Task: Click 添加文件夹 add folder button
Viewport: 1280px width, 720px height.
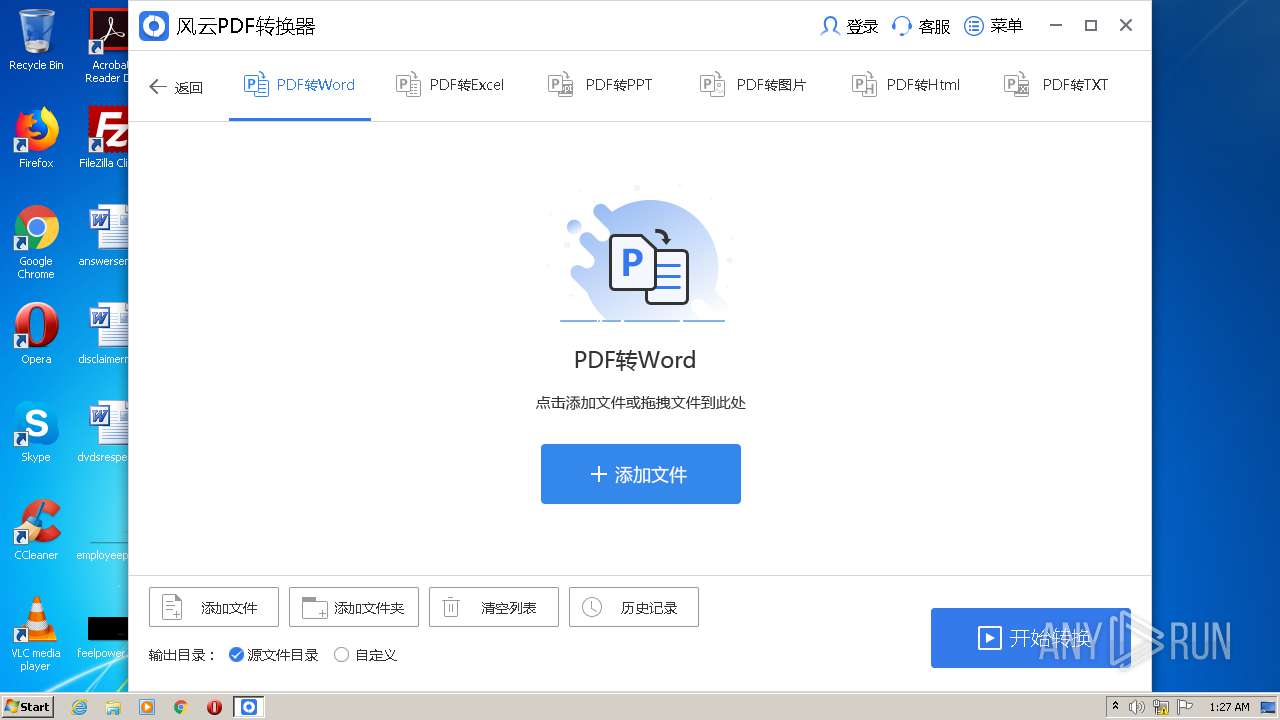Action: tap(354, 607)
